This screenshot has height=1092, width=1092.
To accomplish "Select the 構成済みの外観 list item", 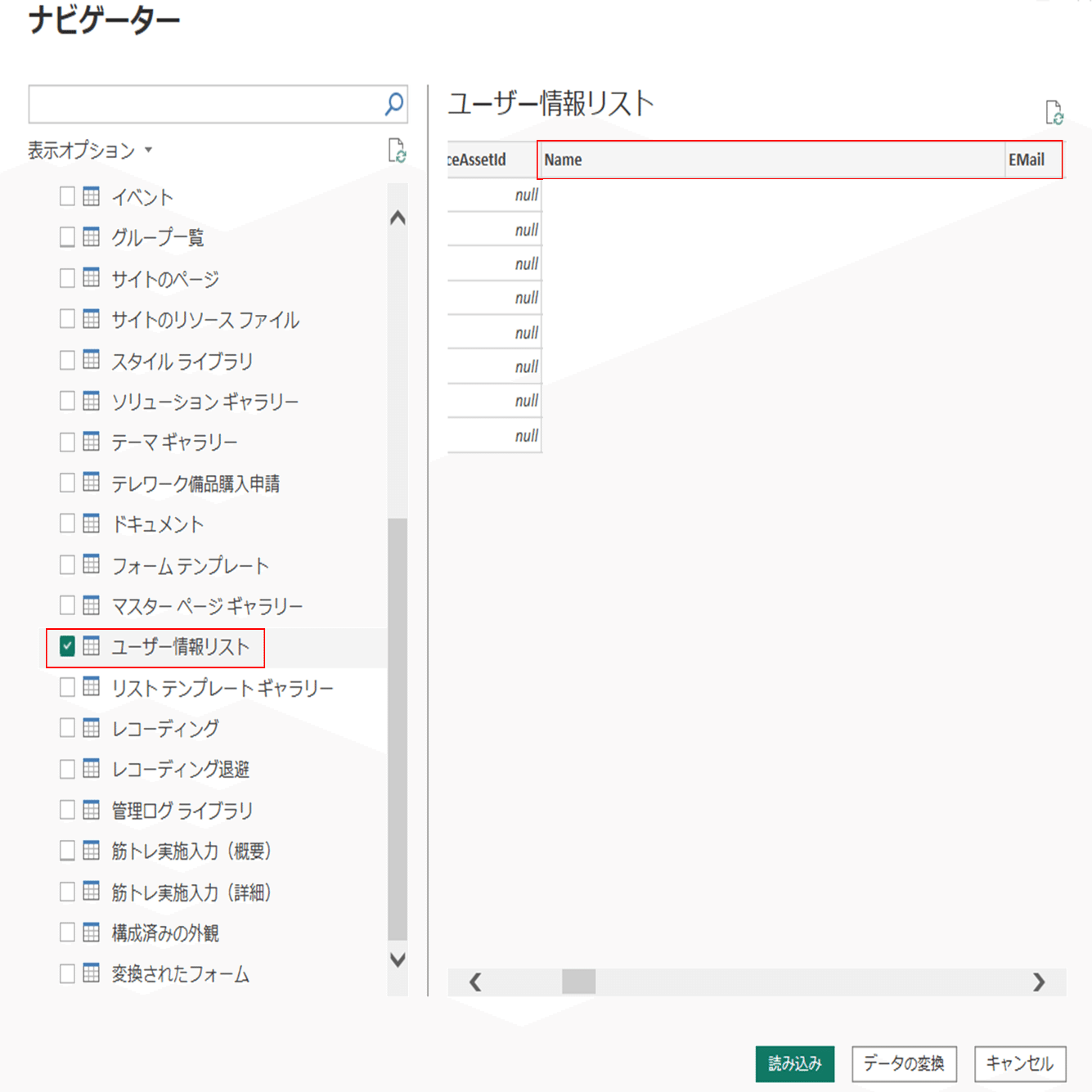I will point(165,933).
